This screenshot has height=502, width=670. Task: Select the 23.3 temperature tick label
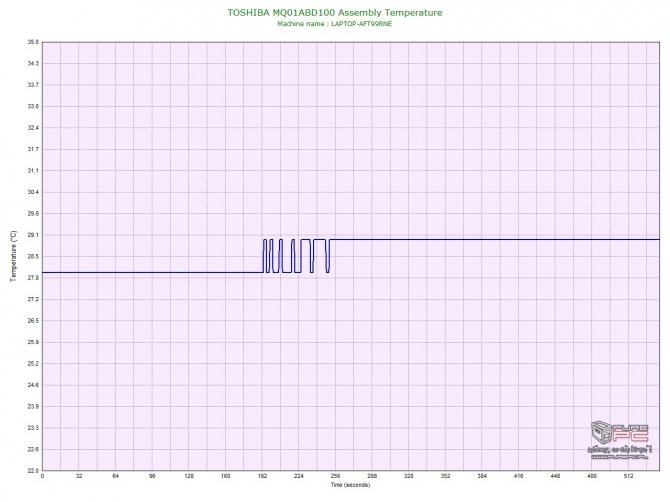[x=33, y=428]
